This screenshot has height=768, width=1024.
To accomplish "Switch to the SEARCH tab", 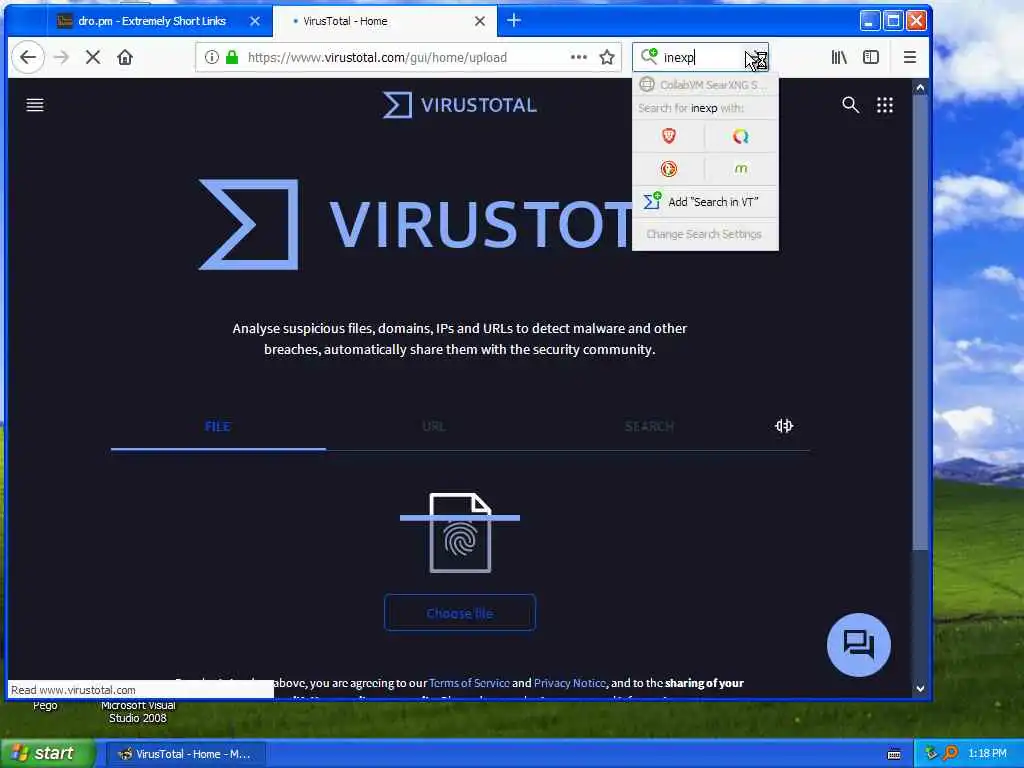I will (649, 426).
